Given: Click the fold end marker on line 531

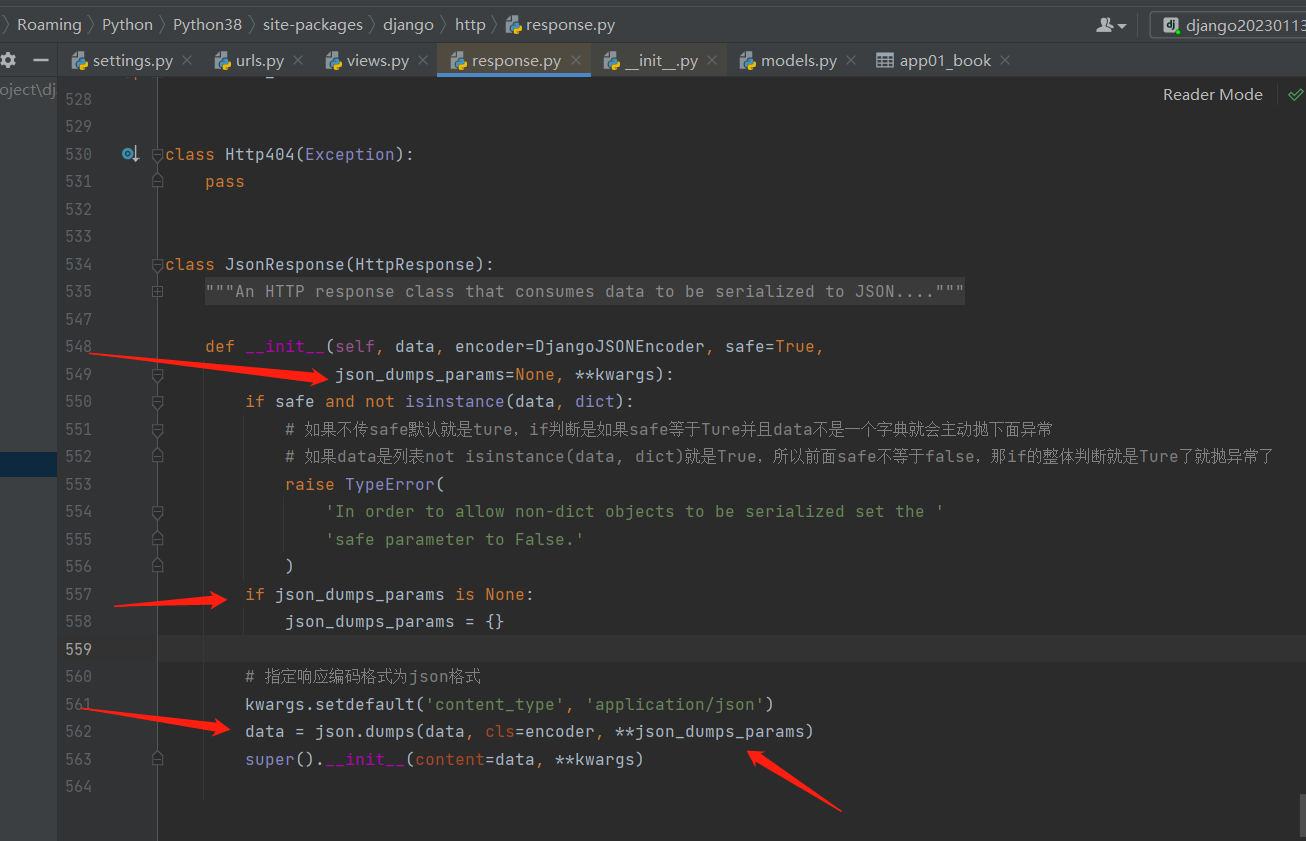Looking at the screenshot, I should pyautogui.click(x=157, y=182).
